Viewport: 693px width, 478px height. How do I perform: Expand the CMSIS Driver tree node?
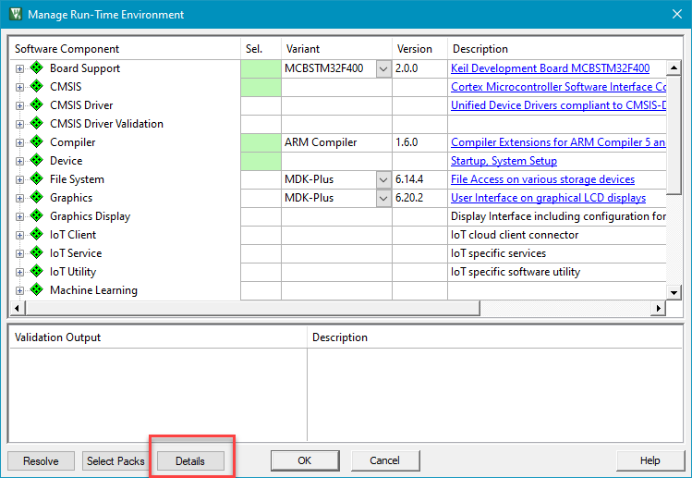pos(20,106)
